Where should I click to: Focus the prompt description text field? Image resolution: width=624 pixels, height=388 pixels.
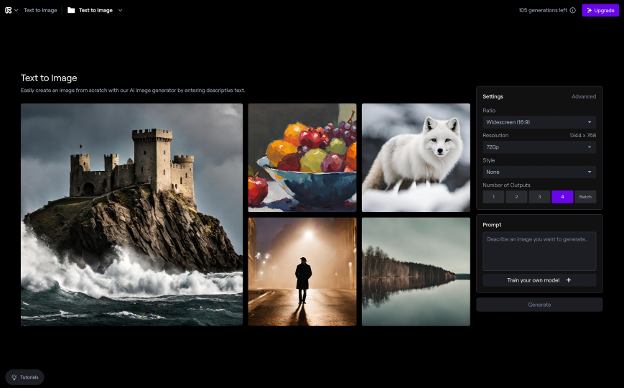539,251
